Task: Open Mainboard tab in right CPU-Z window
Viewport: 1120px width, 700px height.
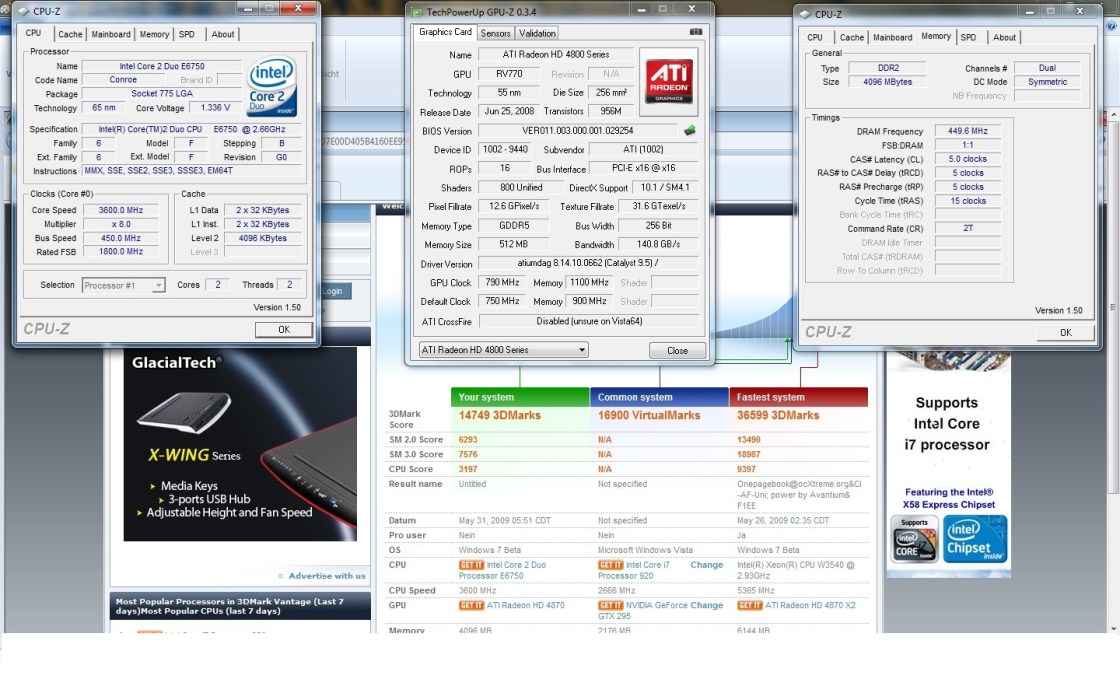Action: click(892, 37)
